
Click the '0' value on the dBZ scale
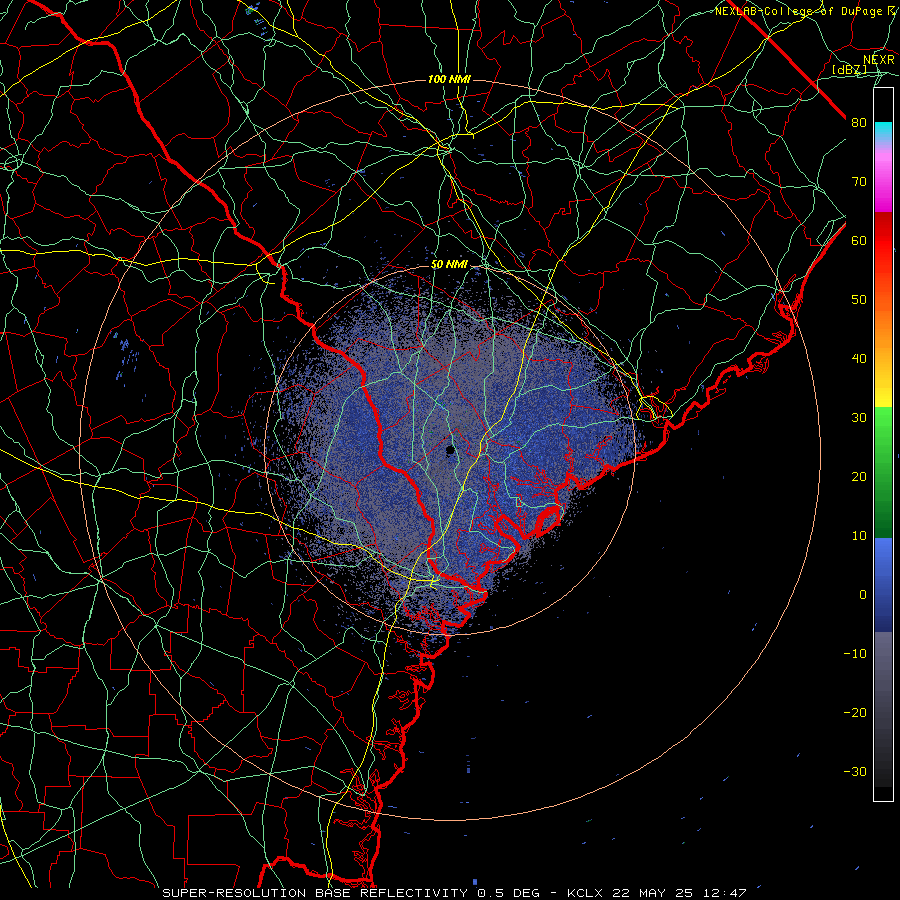coord(863,595)
